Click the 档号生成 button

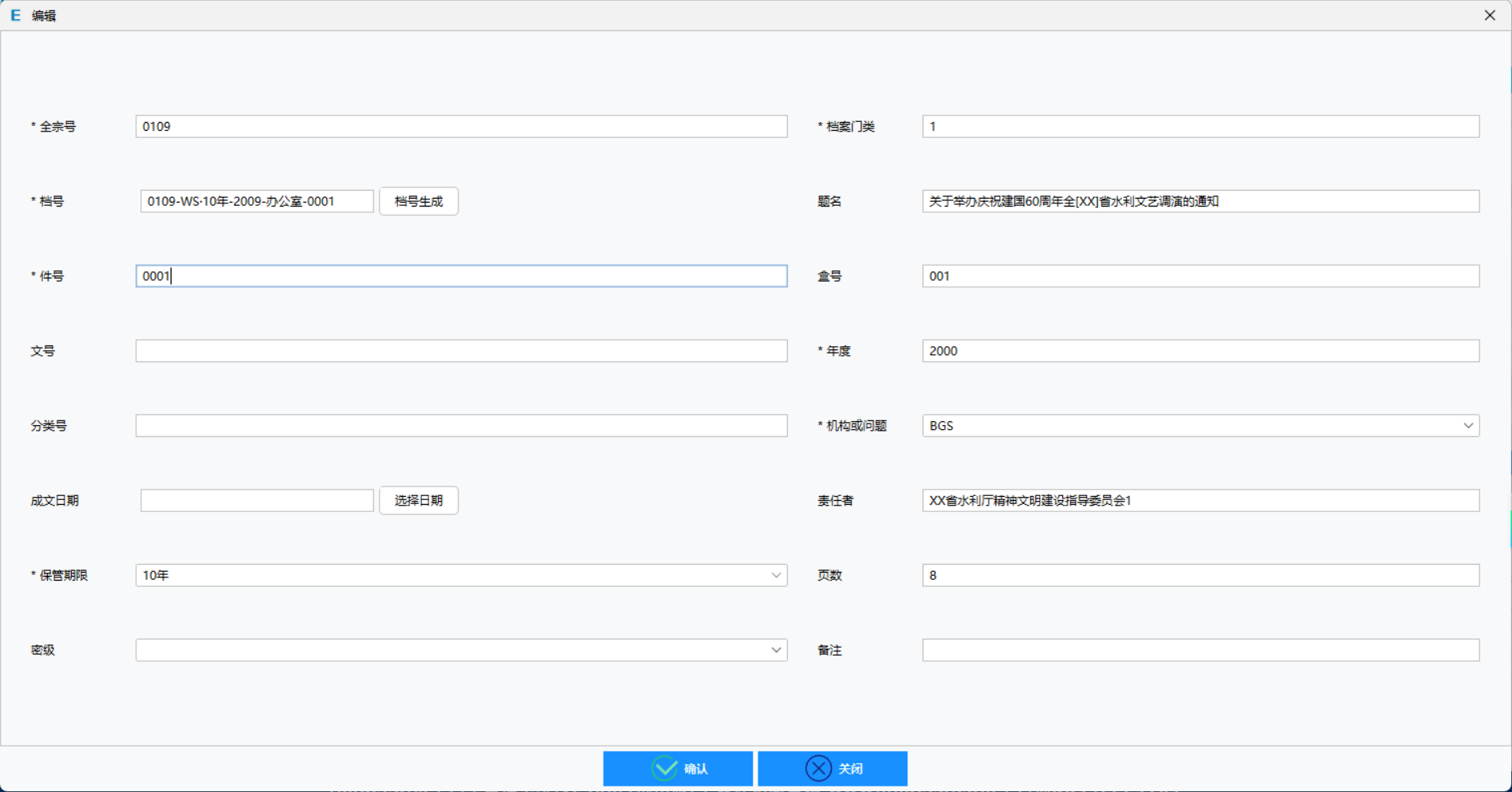tap(418, 201)
